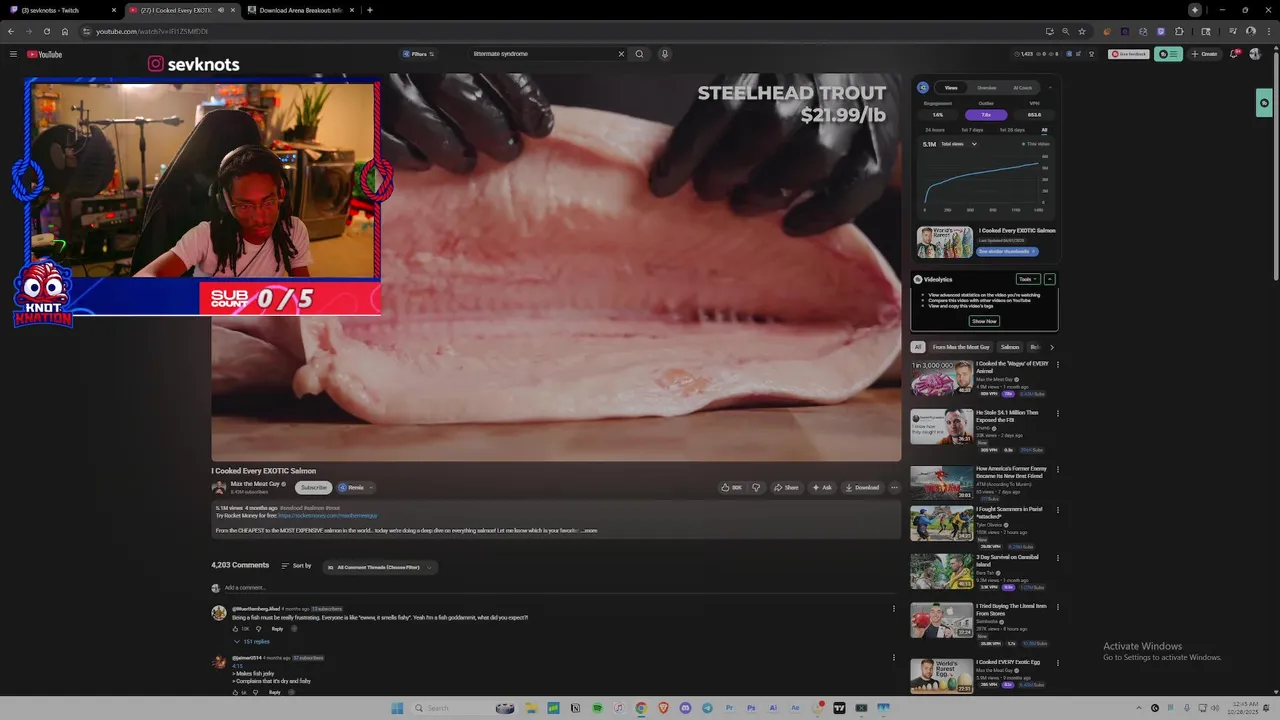Reload the page in browser toolbar
1280x720 pixels.
pyautogui.click(x=46, y=31)
